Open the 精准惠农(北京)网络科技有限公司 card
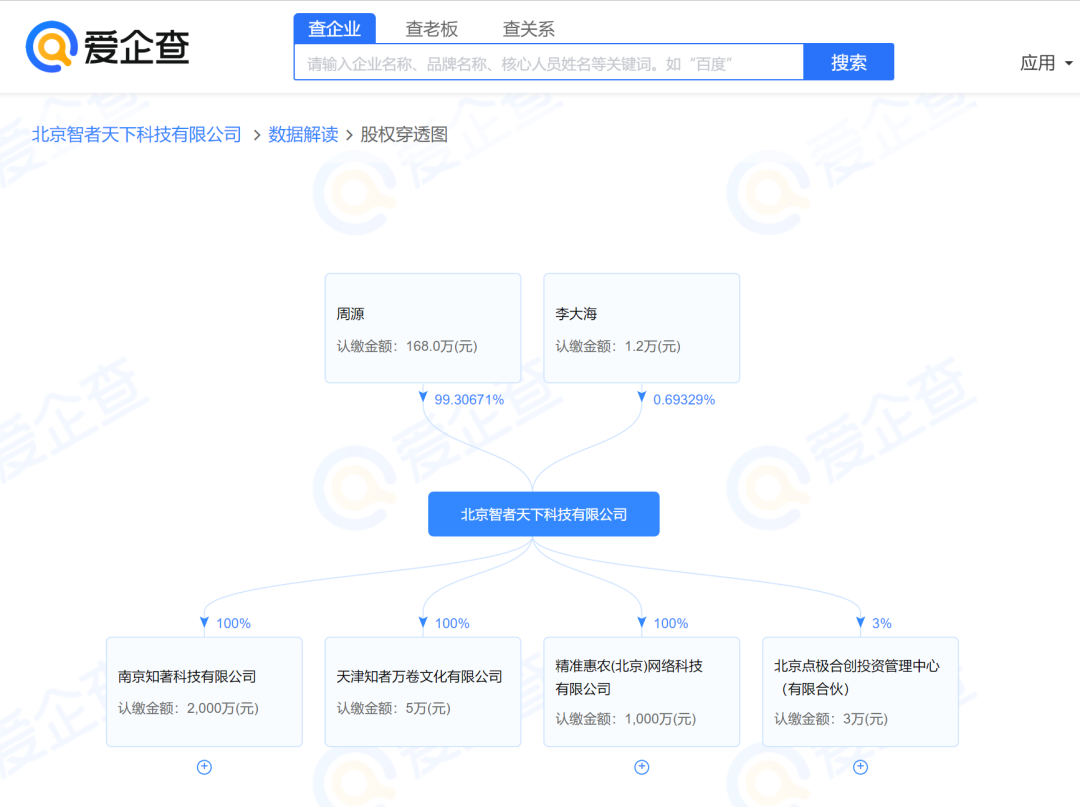 coord(641,691)
